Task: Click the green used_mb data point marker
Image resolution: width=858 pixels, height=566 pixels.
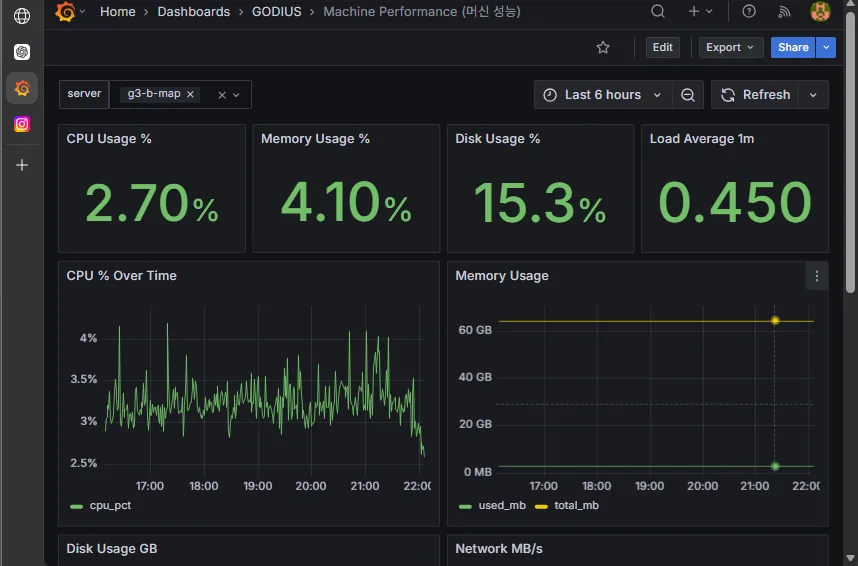Action: click(x=775, y=466)
